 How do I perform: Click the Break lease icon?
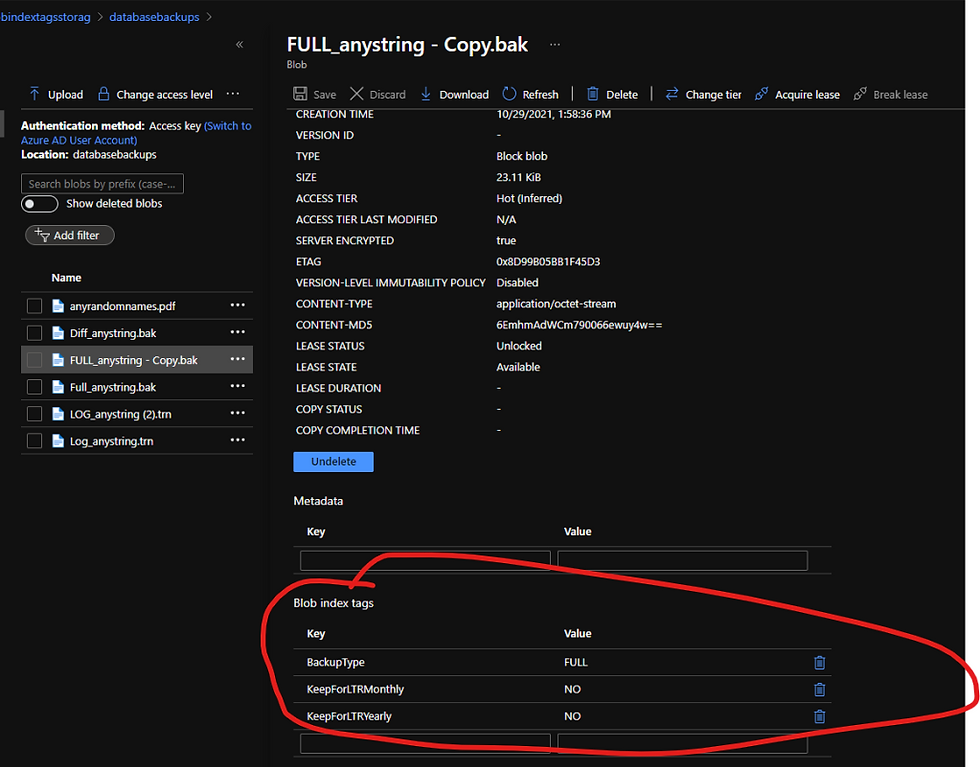coord(860,94)
